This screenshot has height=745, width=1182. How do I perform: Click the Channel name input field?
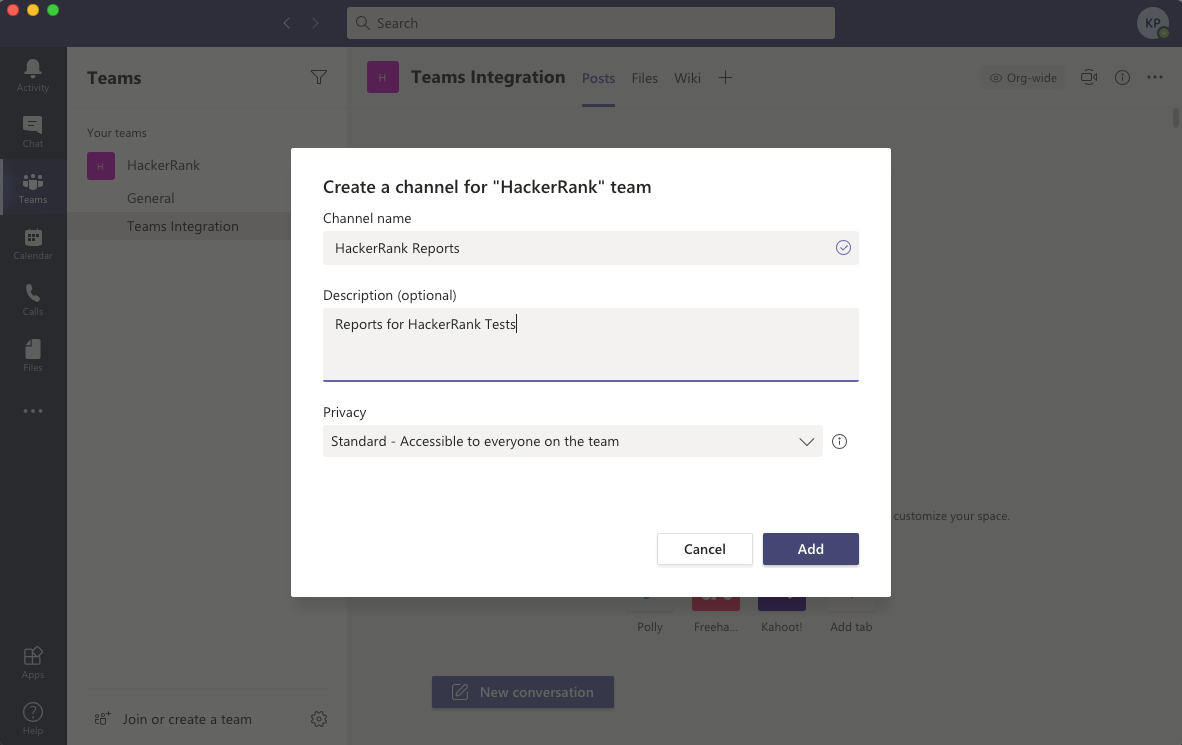[x=591, y=248]
